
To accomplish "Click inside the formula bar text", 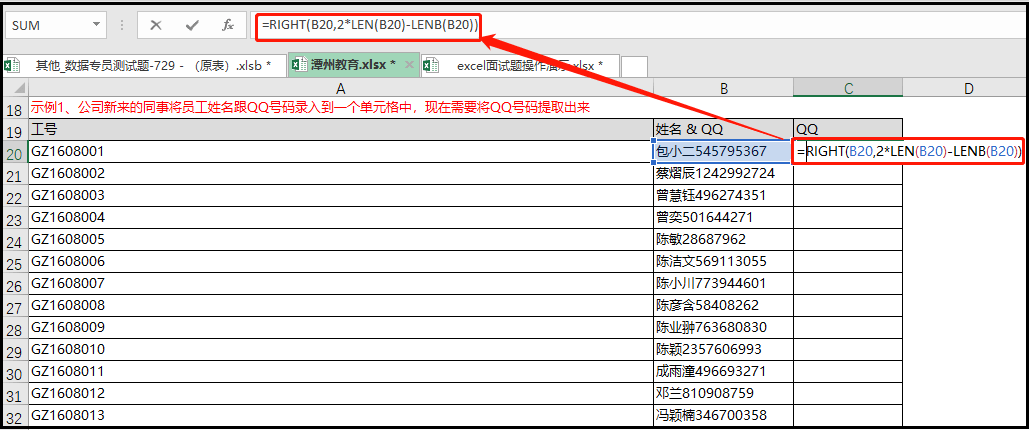I will coord(369,26).
